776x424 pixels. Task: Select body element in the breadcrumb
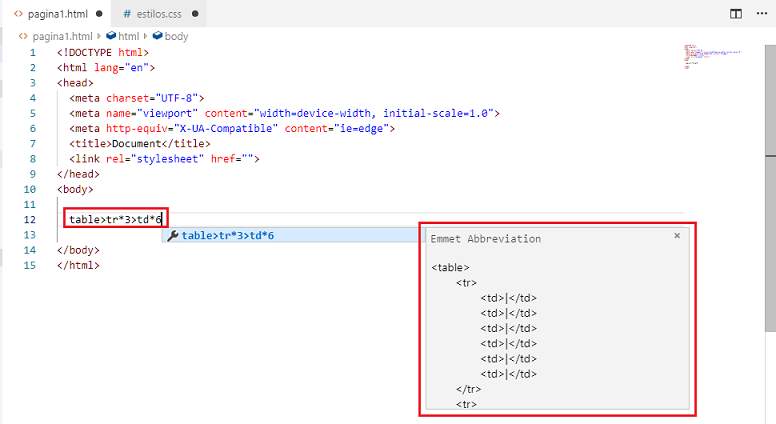pos(176,36)
